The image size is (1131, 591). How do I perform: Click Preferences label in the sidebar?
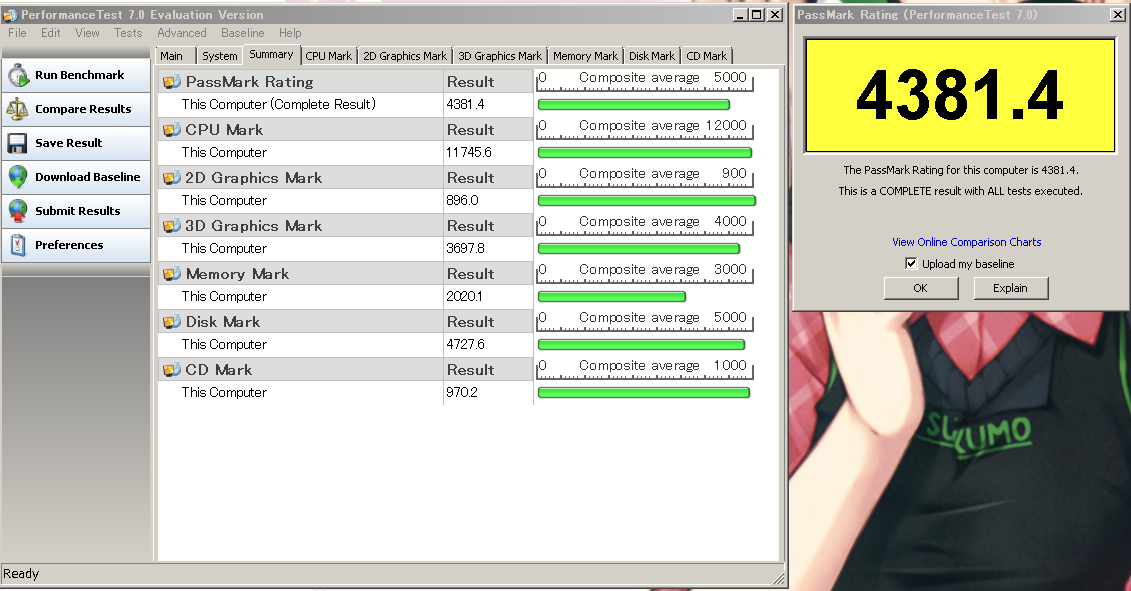click(x=69, y=245)
